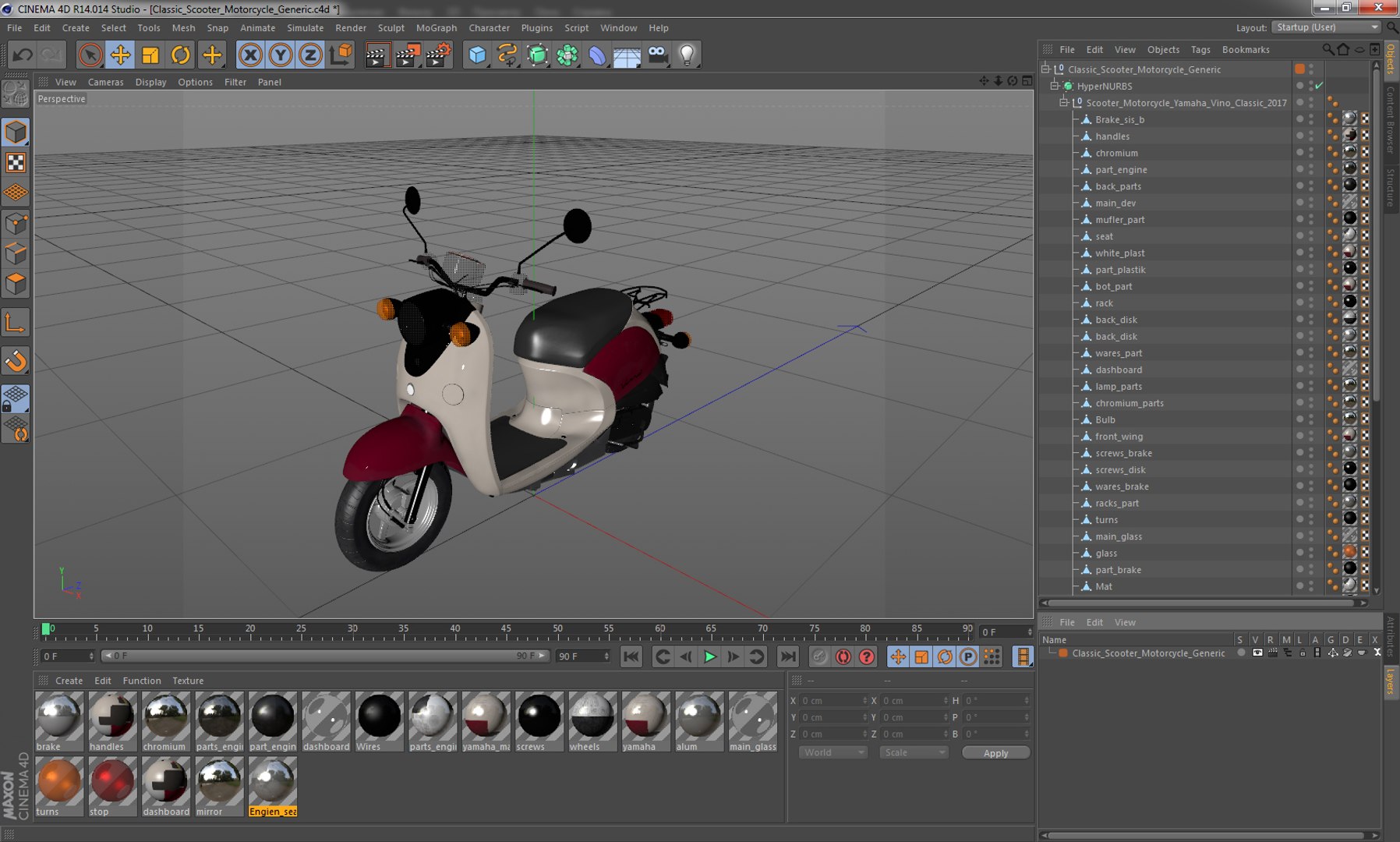This screenshot has height=842, width=1400.
Task: Enable Texture mode in left palette
Action: [x=16, y=162]
